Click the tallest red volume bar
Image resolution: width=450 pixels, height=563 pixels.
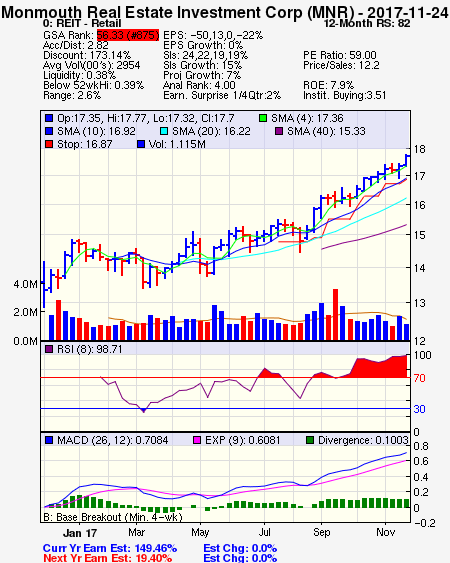pyautogui.click(x=335, y=315)
